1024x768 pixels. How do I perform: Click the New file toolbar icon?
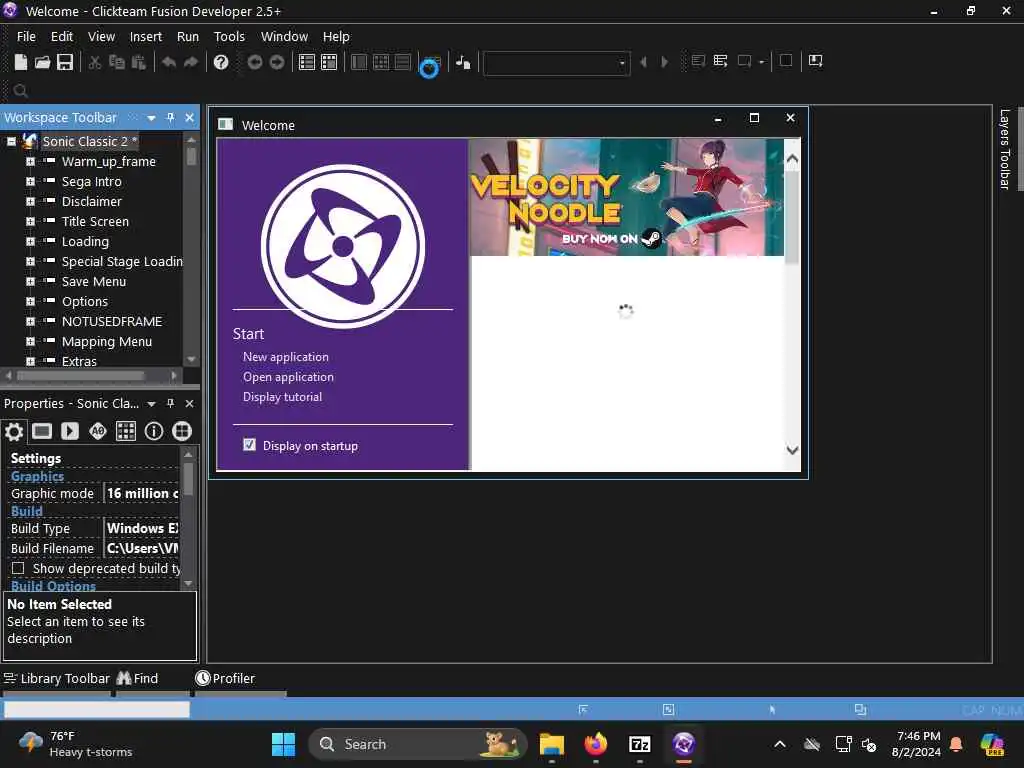[x=21, y=62]
